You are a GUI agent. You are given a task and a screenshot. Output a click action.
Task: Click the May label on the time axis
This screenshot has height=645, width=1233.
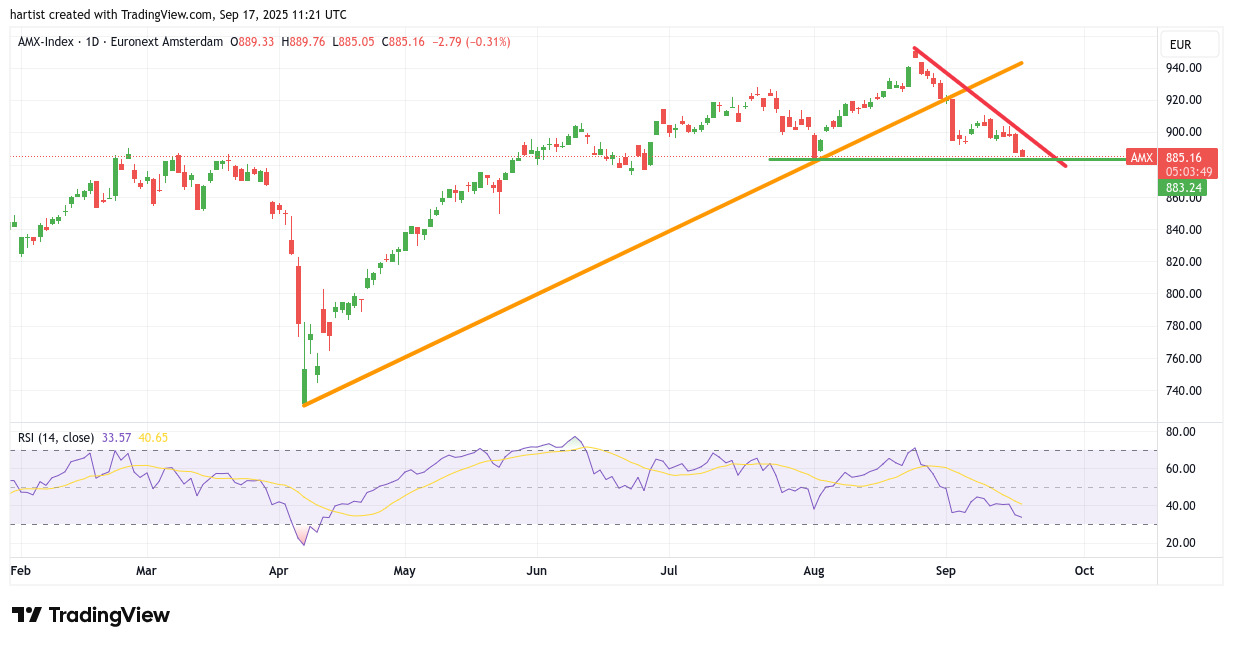tap(404, 571)
